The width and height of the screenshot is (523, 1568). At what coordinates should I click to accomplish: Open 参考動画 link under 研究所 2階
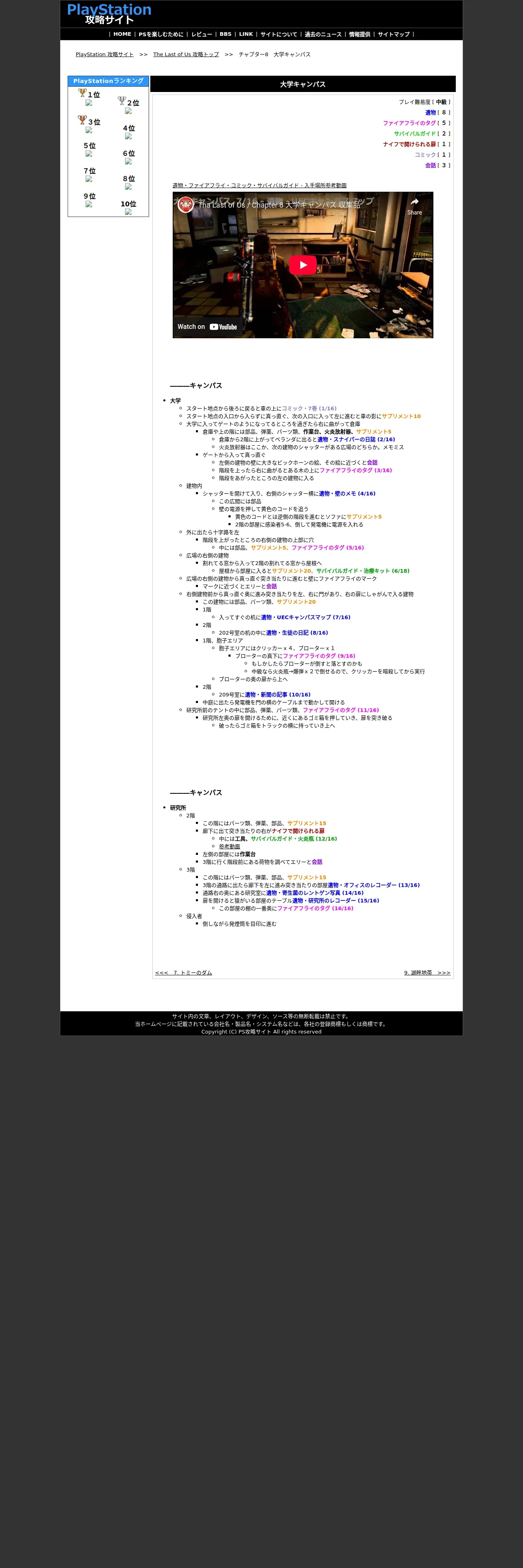(x=230, y=846)
